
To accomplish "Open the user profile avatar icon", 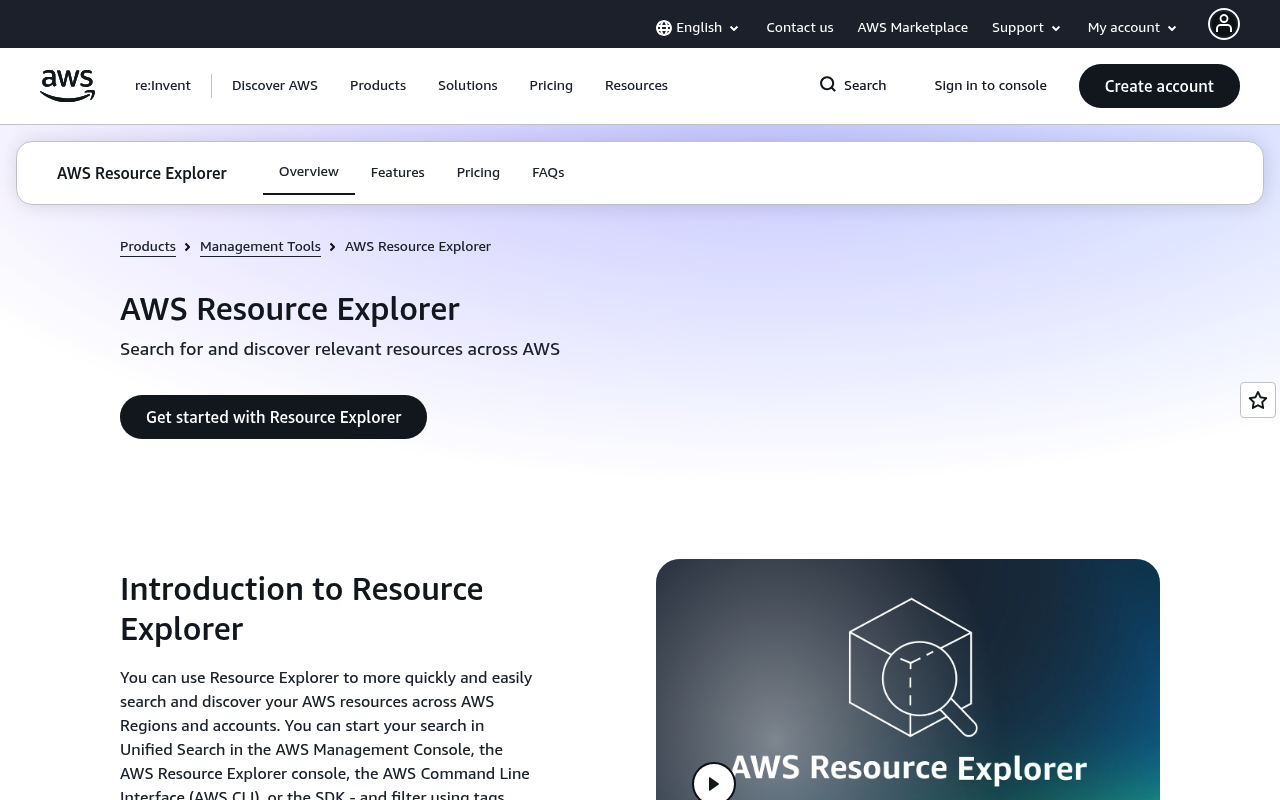I will pyautogui.click(x=1224, y=24).
